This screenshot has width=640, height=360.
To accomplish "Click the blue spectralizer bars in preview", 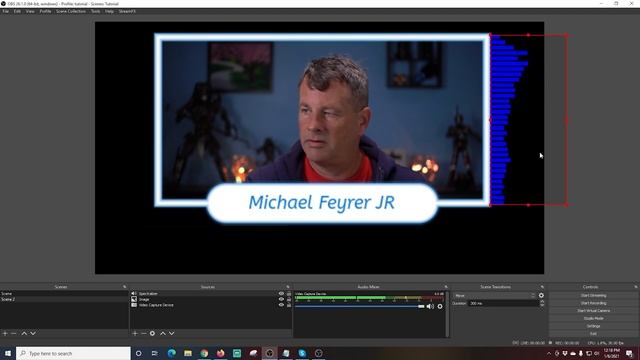I will pyautogui.click(x=508, y=120).
